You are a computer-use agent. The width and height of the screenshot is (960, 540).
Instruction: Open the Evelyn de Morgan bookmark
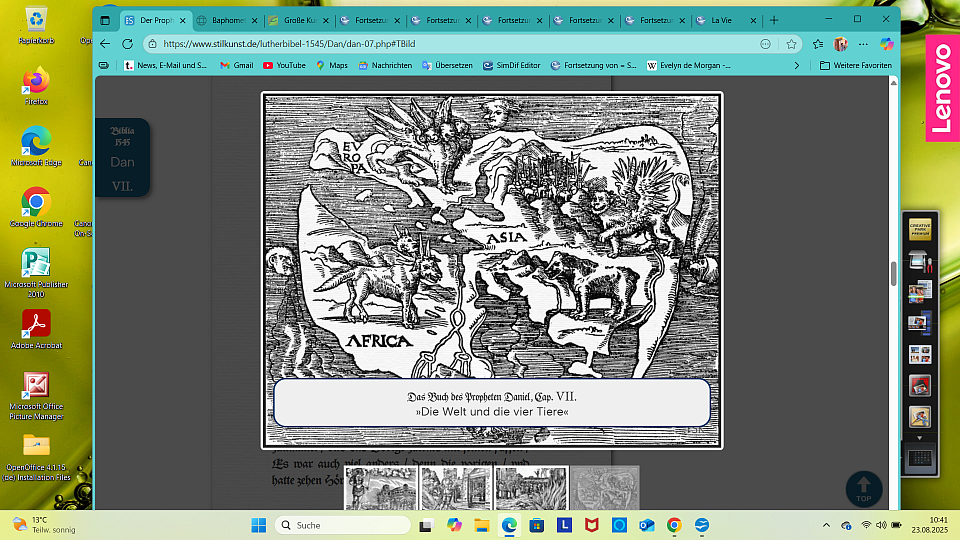pos(688,66)
